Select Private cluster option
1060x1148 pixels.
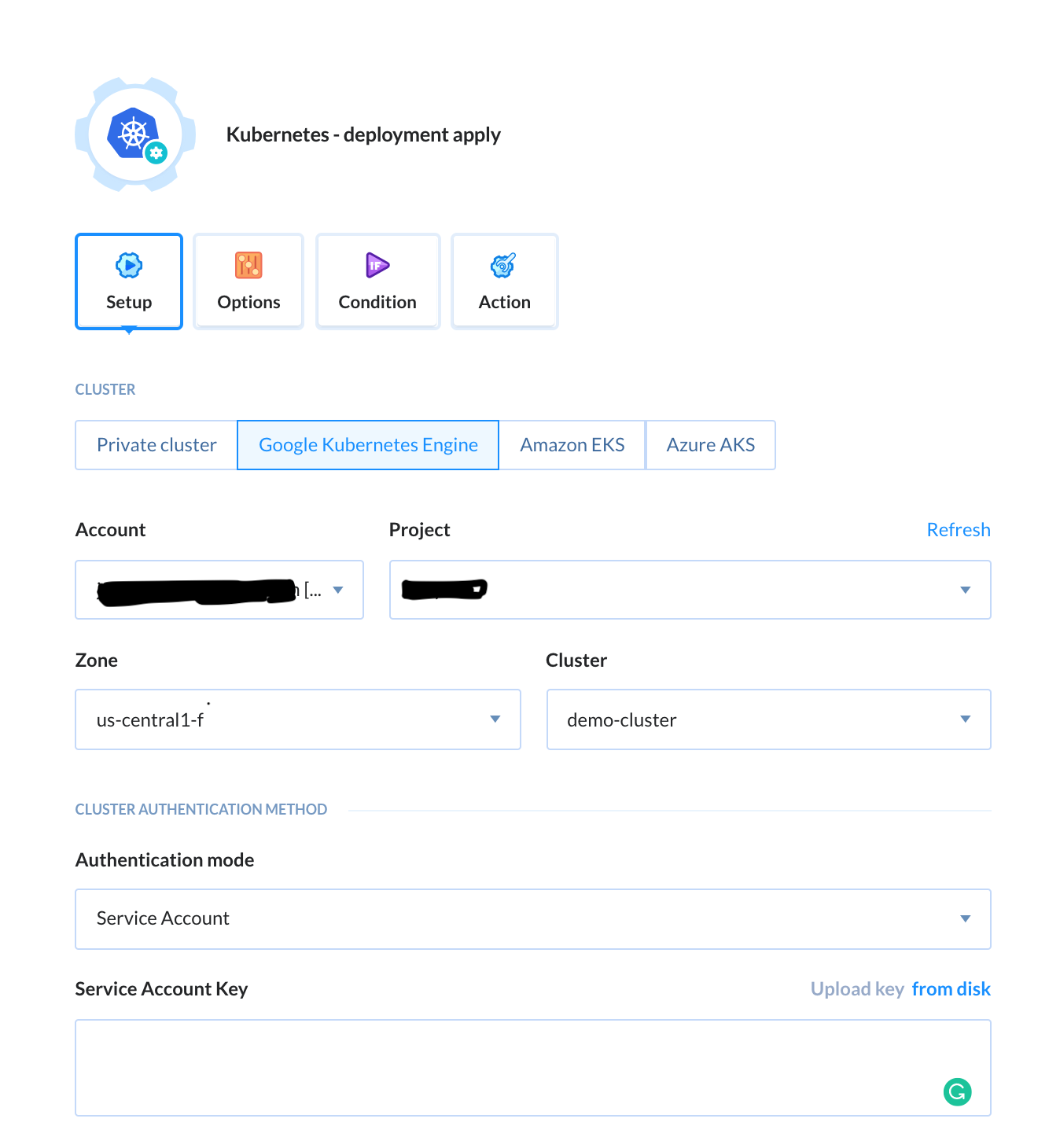point(156,445)
